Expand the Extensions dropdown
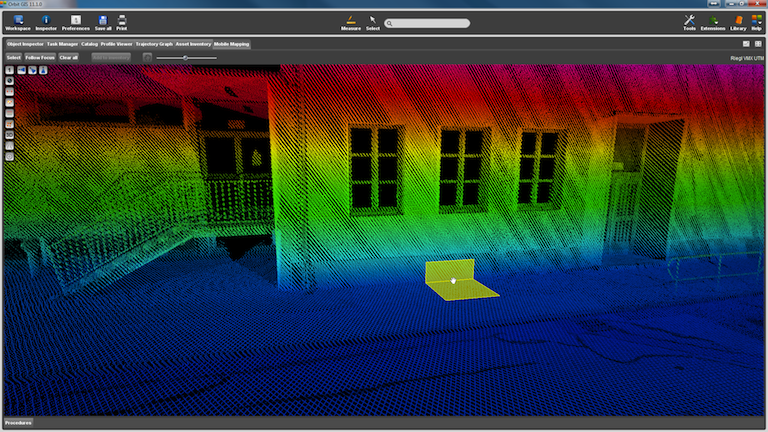 [713, 21]
